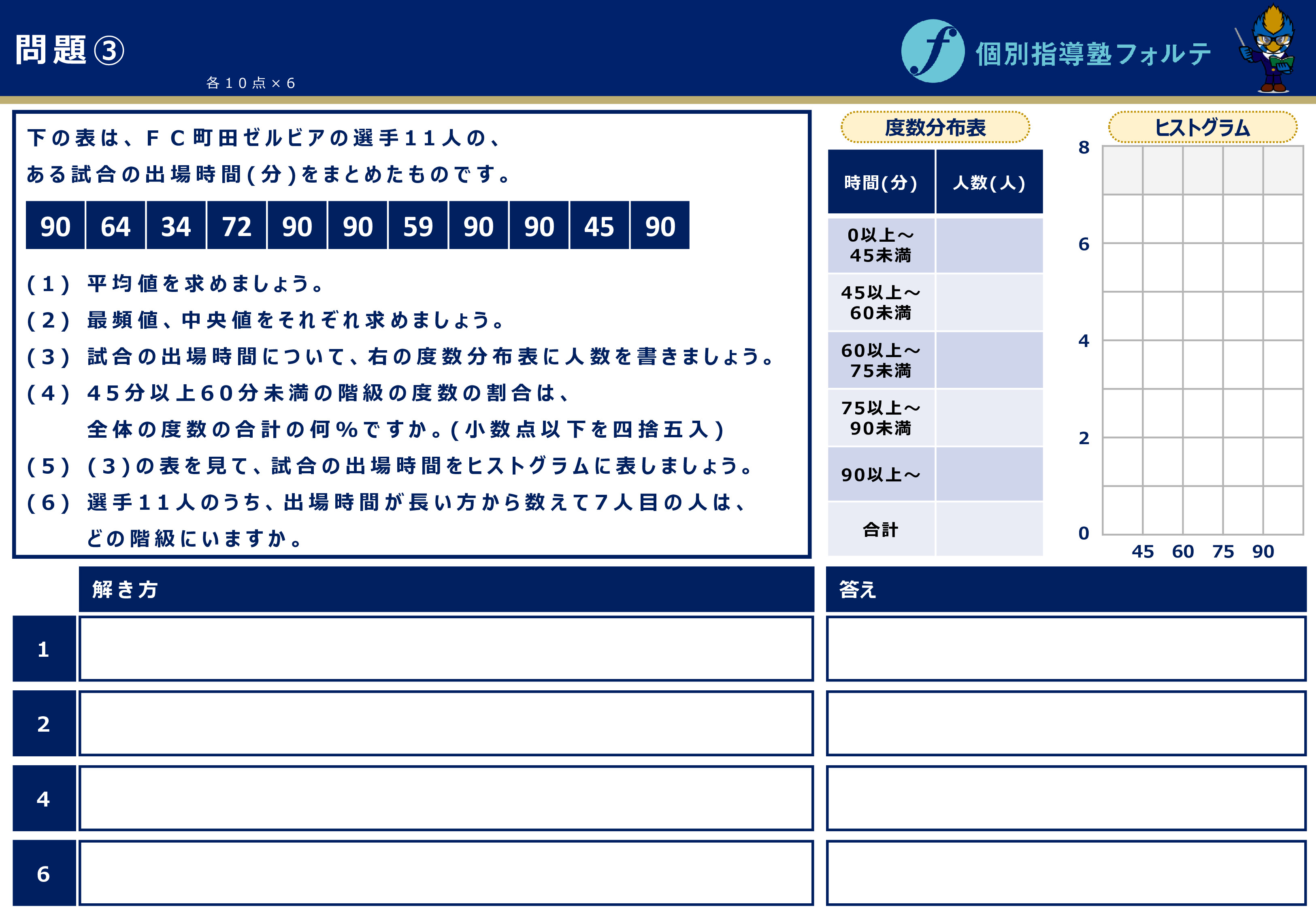Screen dimensions: 1316x911
Task: Click the 解き方 header bar
Action: [x=446, y=589]
